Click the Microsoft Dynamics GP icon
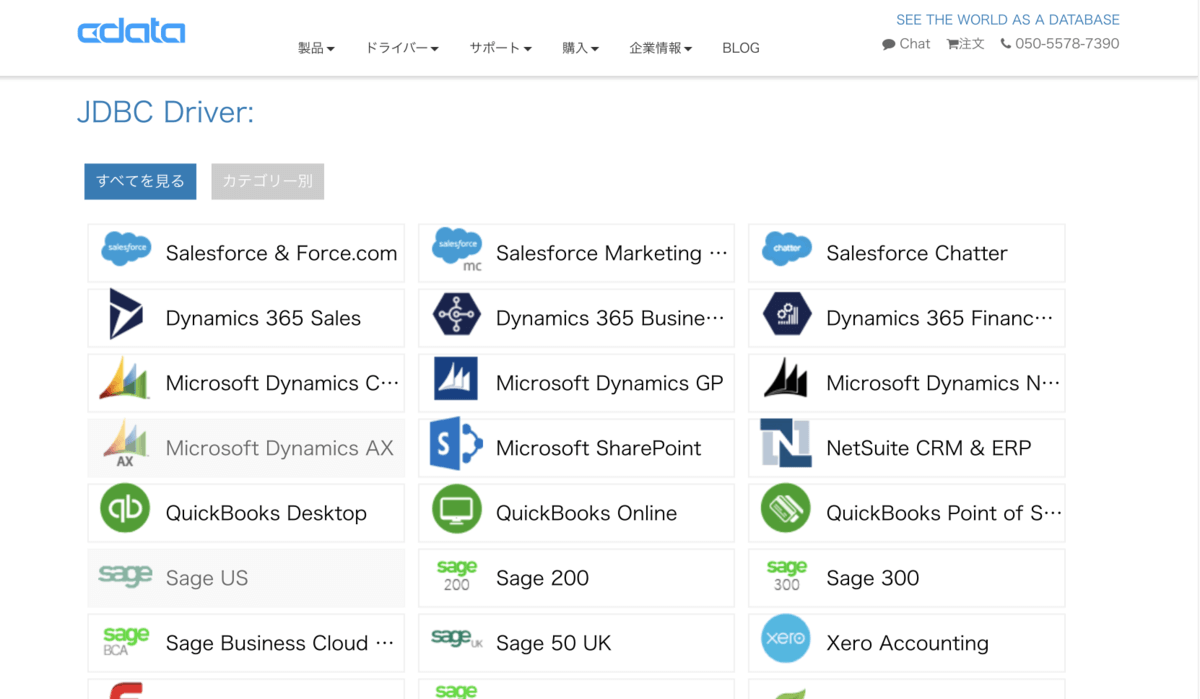This screenshot has height=699, width=1200. pos(456,379)
